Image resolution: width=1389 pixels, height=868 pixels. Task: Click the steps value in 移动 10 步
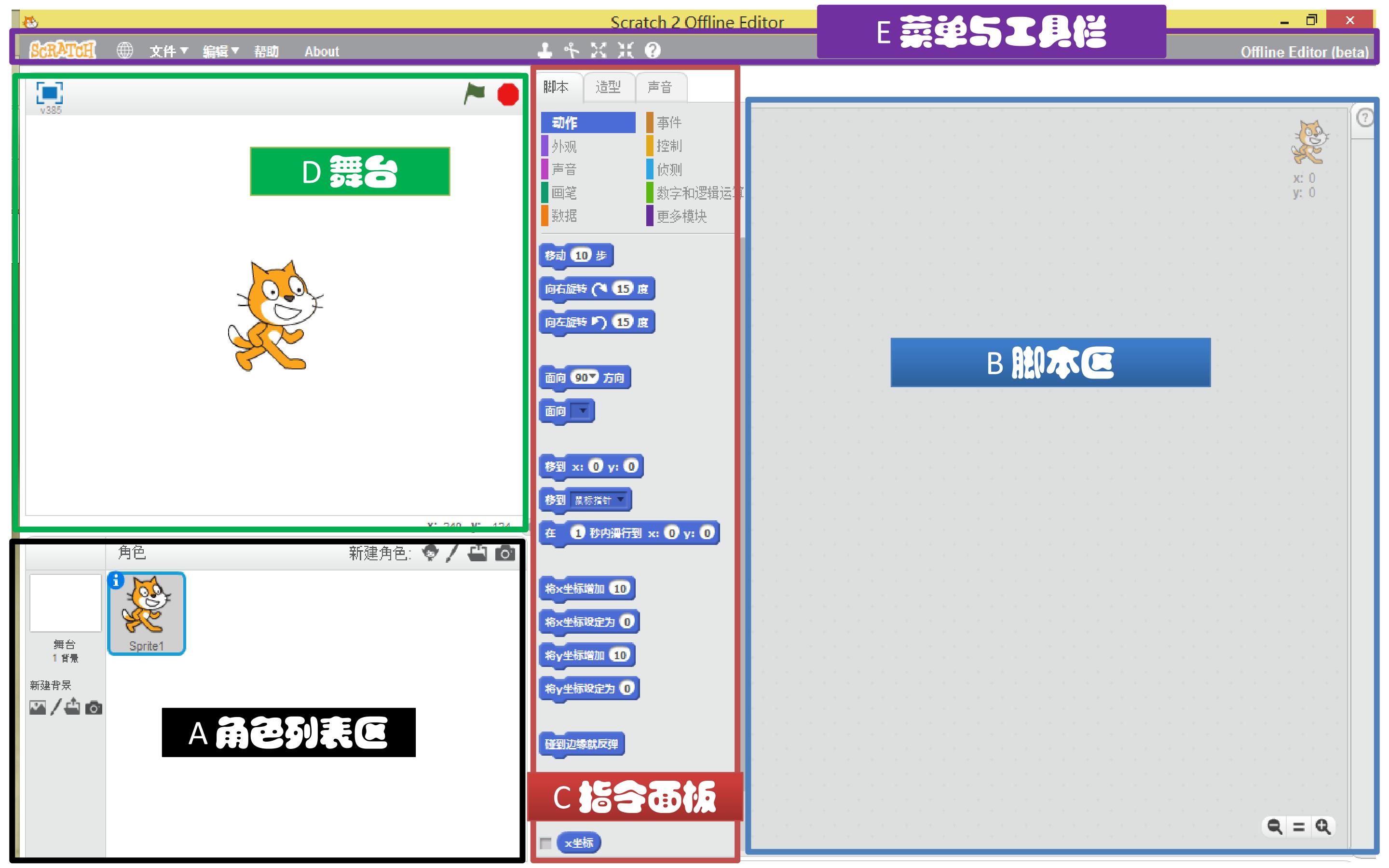pos(582,255)
